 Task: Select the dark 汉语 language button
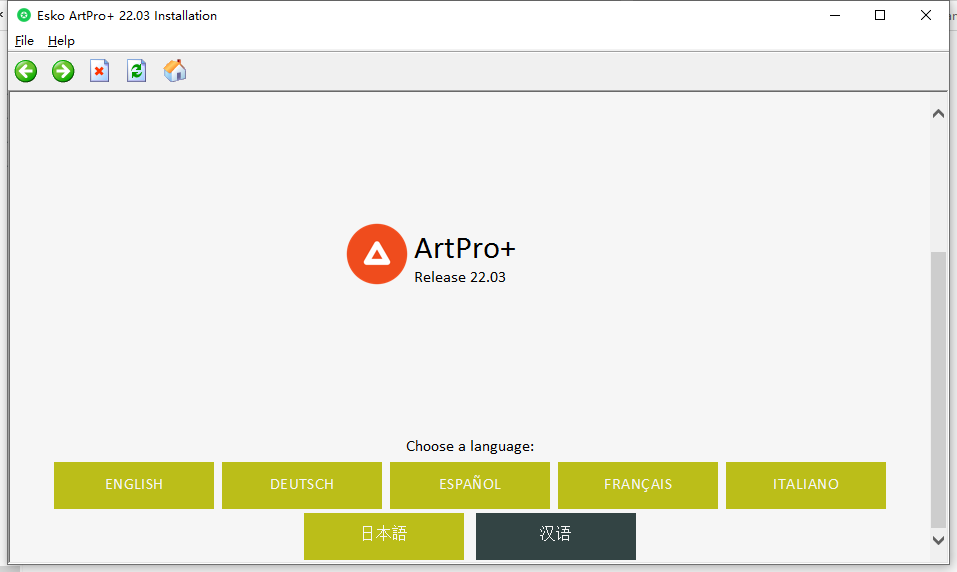tap(556, 536)
